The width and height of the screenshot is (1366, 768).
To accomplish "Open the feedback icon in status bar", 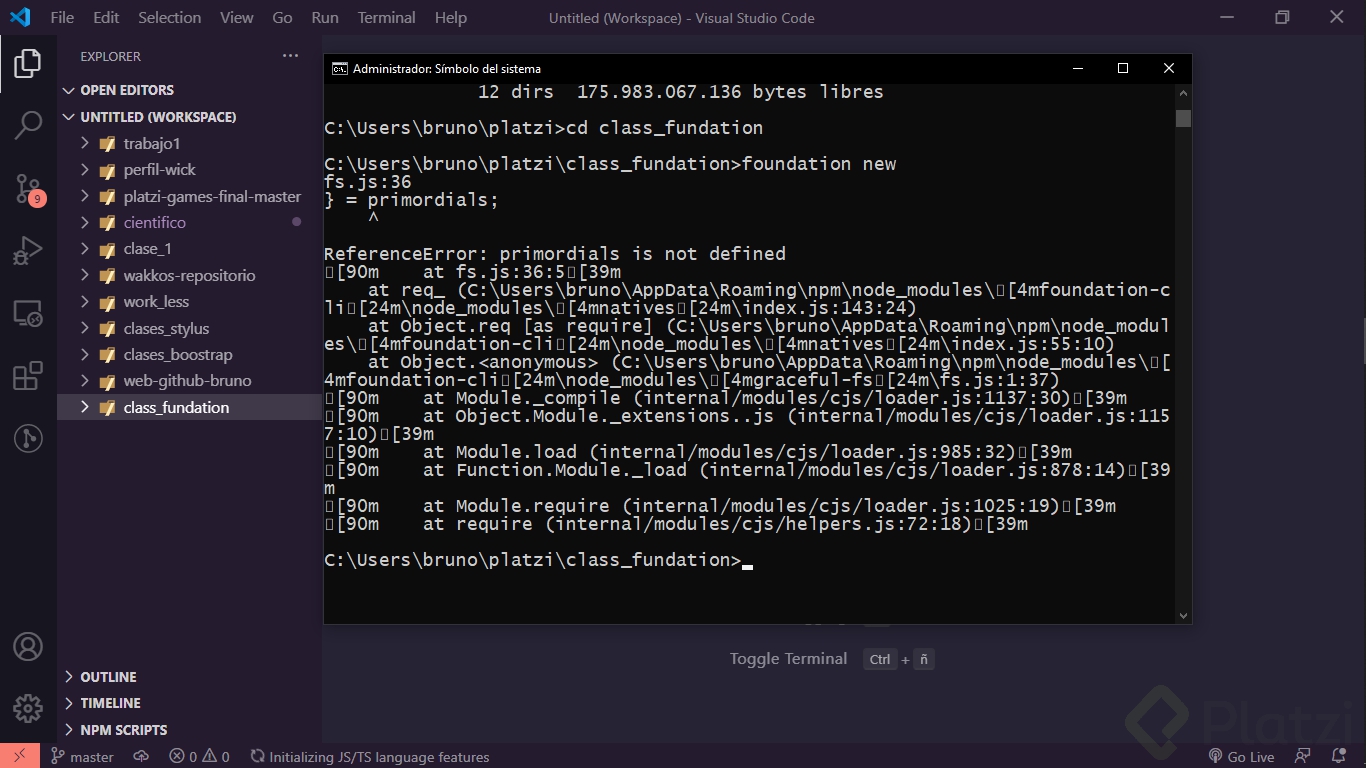I will pyautogui.click(x=1302, y=757).
